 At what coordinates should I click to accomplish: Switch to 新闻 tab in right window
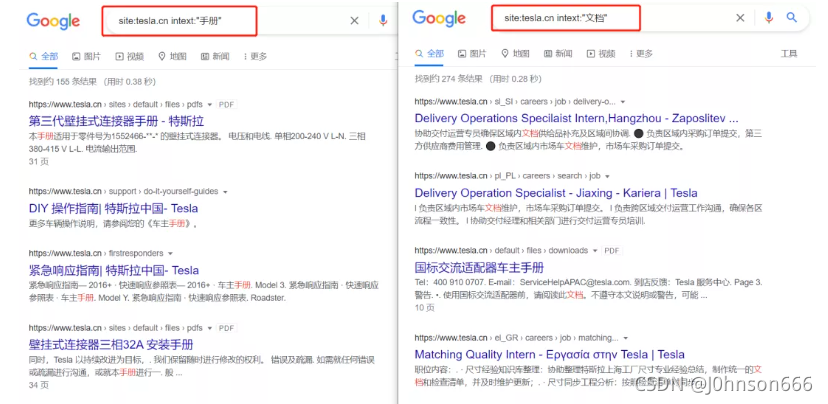tap(558, 54)
